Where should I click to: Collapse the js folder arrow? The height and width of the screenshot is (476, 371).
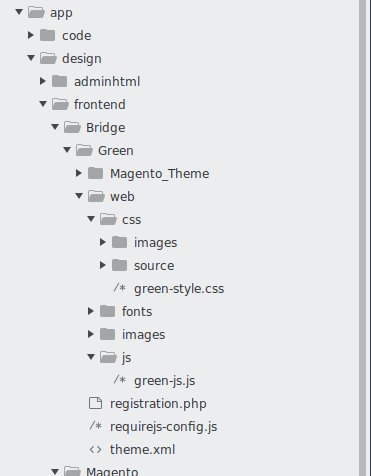(91, 357)
